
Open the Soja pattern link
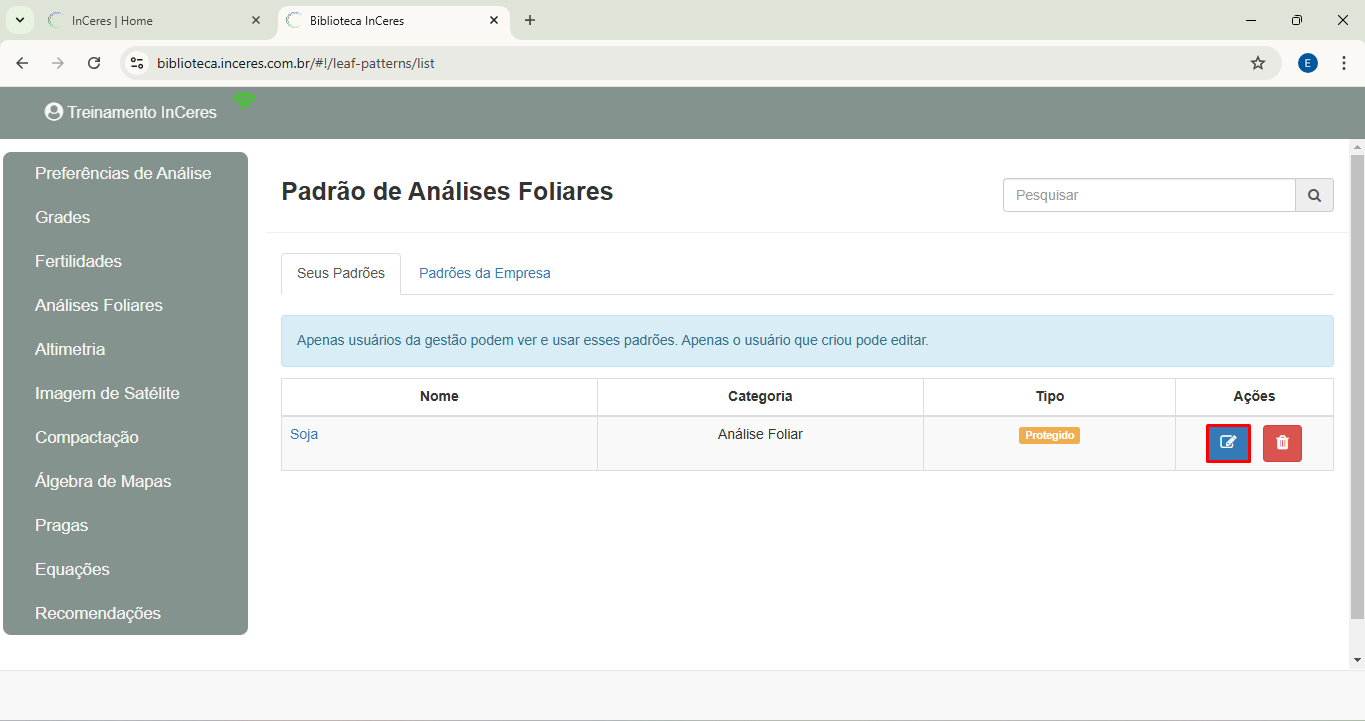point(304,434)
